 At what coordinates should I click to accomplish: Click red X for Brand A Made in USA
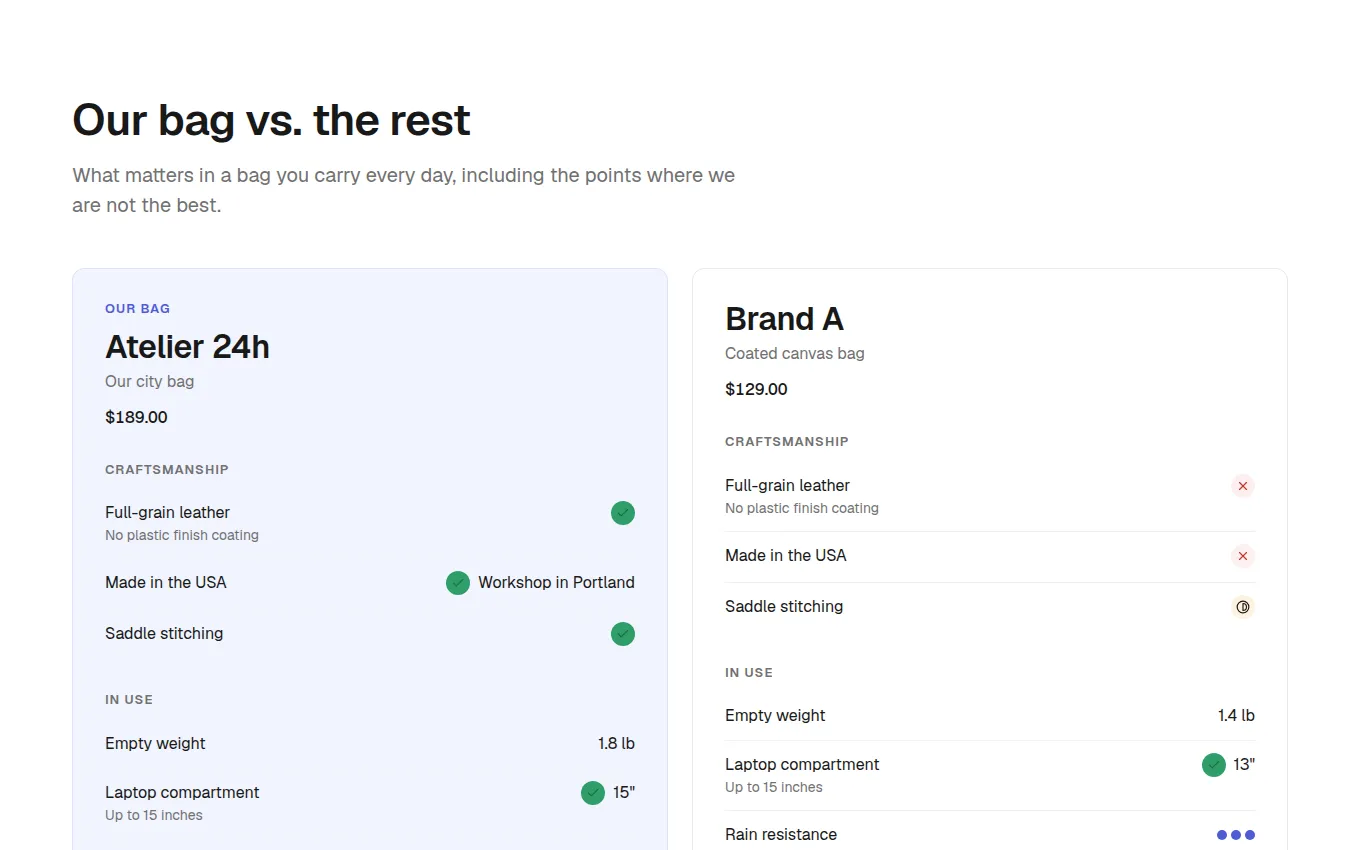[x=1243, y=556]
